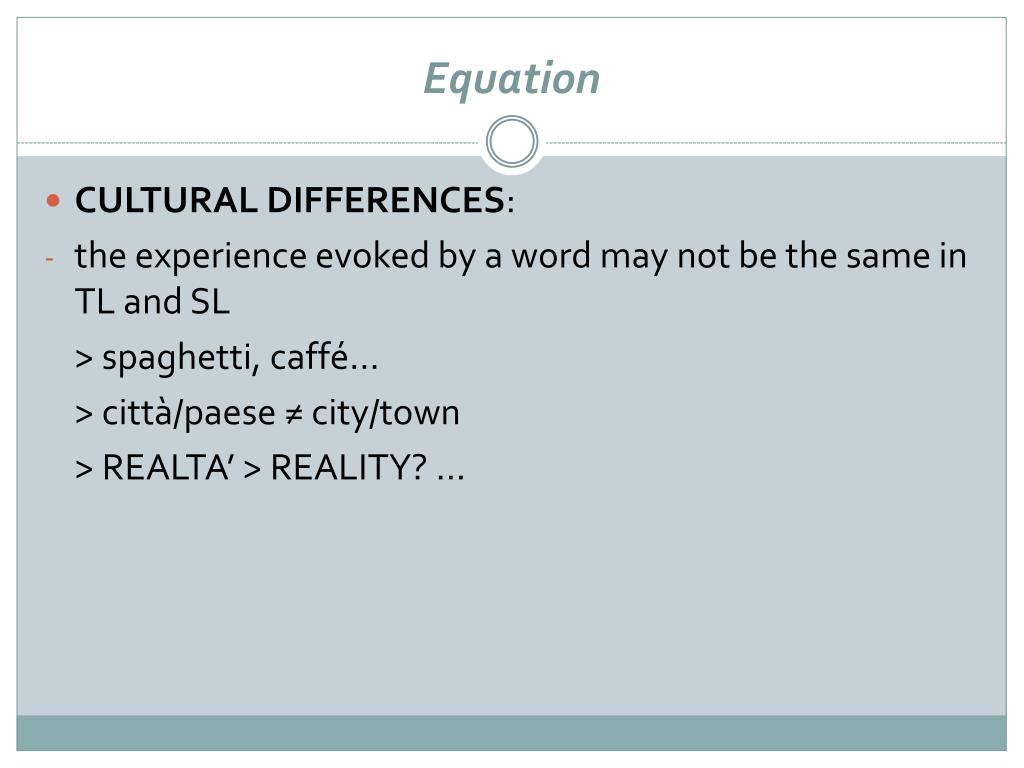Image resolution: width=1024 pixels, height=768 pixels.
Task: Click the arrow before 'città/paese'
Action: tap(84, 414)
